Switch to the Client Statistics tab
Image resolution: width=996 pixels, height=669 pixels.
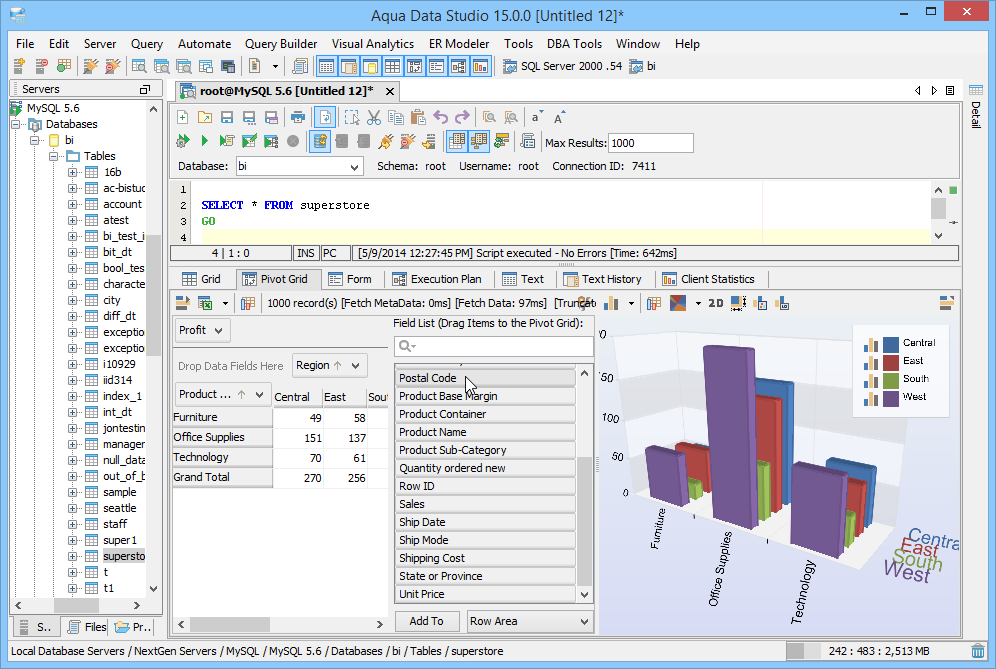pyautogui.click(x=709, y=280)
